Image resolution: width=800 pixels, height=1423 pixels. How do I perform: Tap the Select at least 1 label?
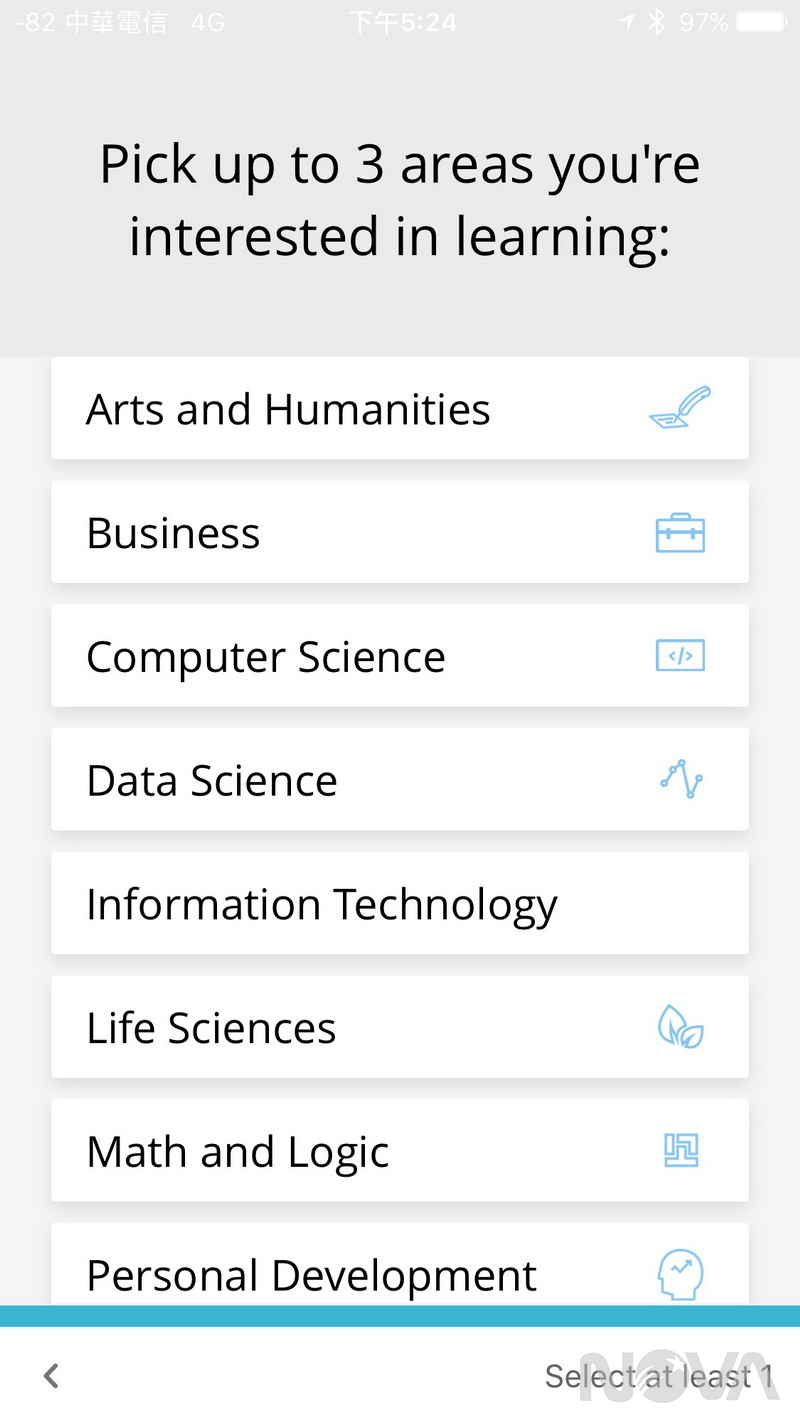659,1375
